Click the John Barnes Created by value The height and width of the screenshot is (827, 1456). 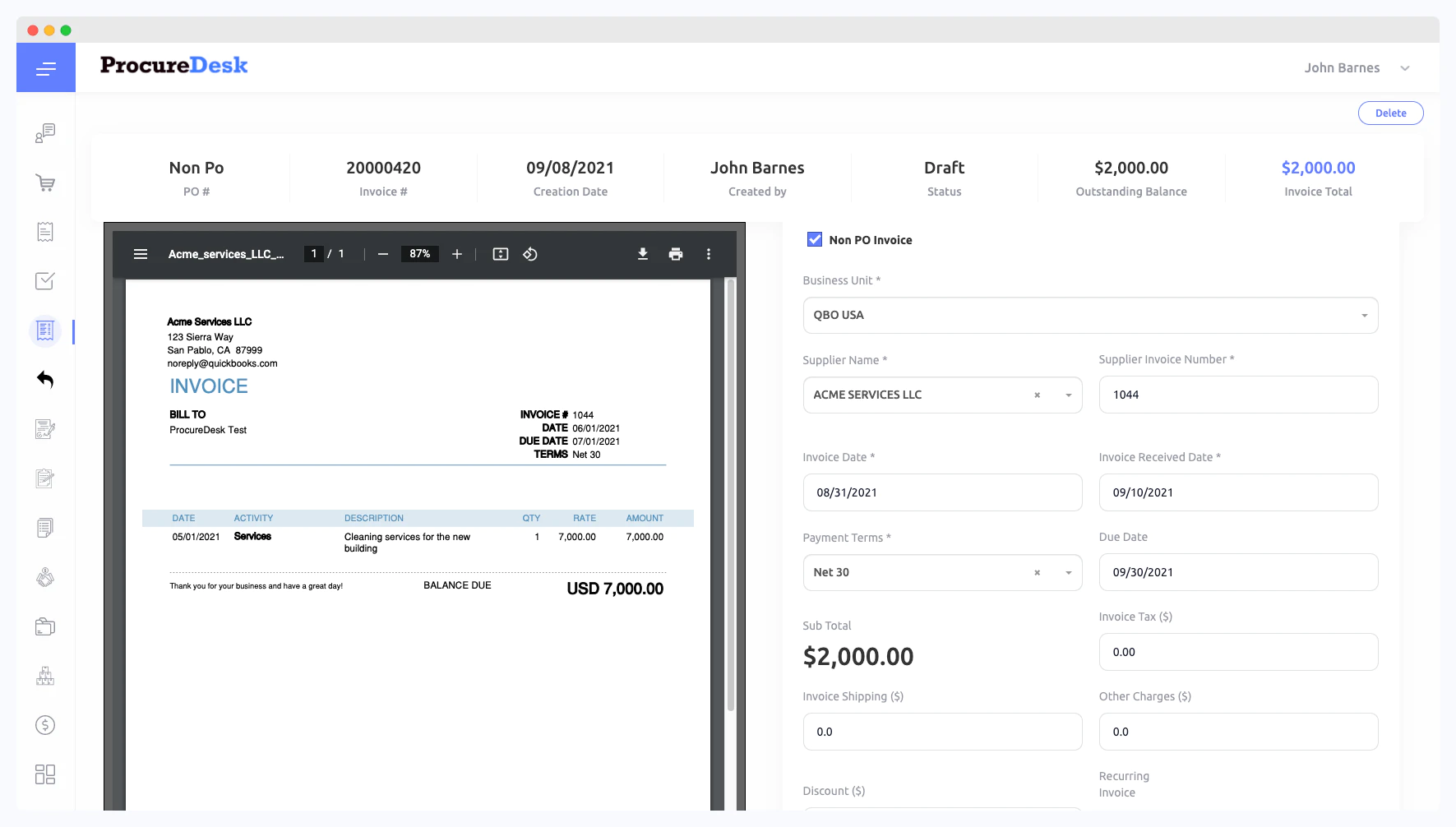pos(757,168)
